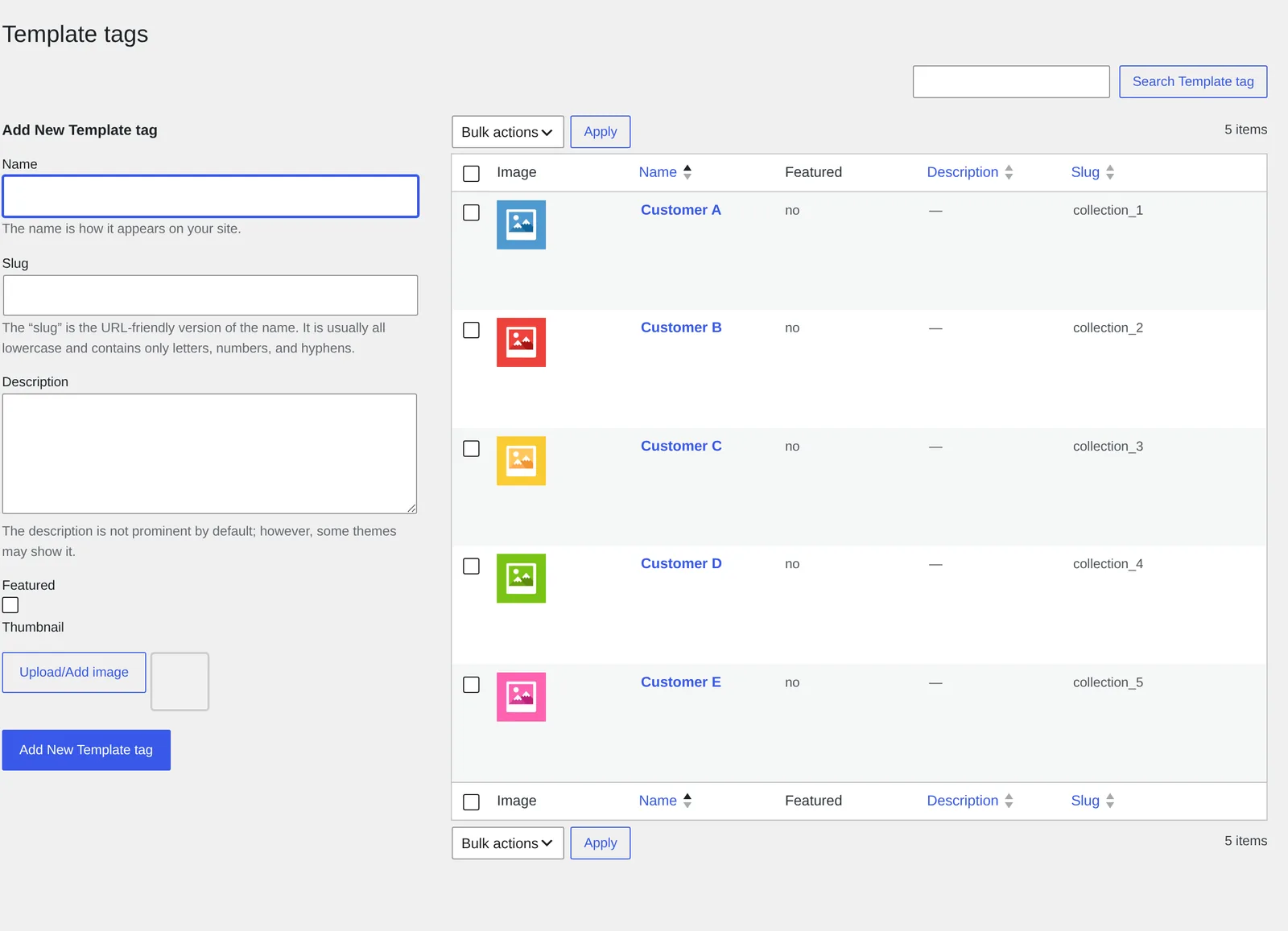Click the Description sort arrows in bottom footer
This screenshot has width=1288, height=931.
click(1009, 801)
